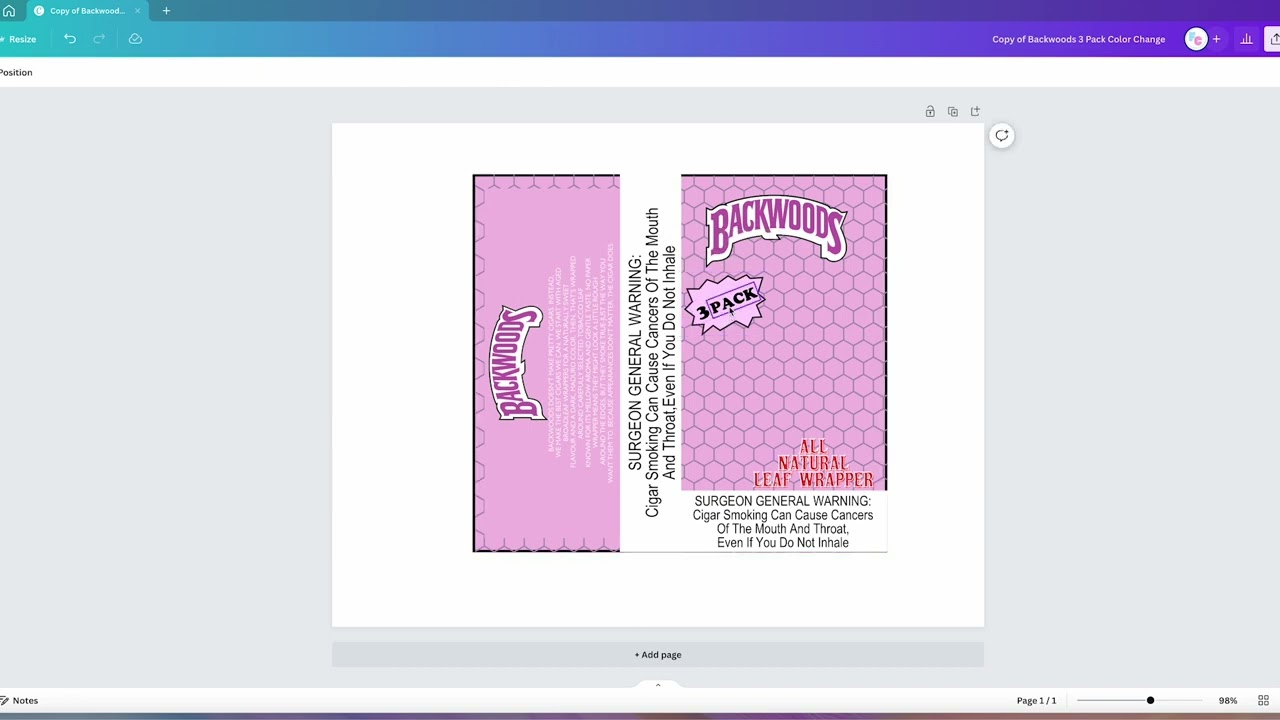Select the BACKWOODS logo on right panel
This screenshot has height=720, width=1280.
pos(777,231)
